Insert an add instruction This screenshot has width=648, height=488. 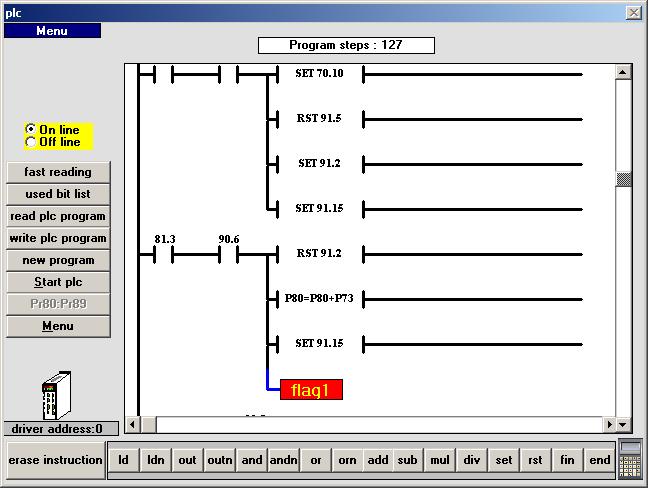point(378,460)
